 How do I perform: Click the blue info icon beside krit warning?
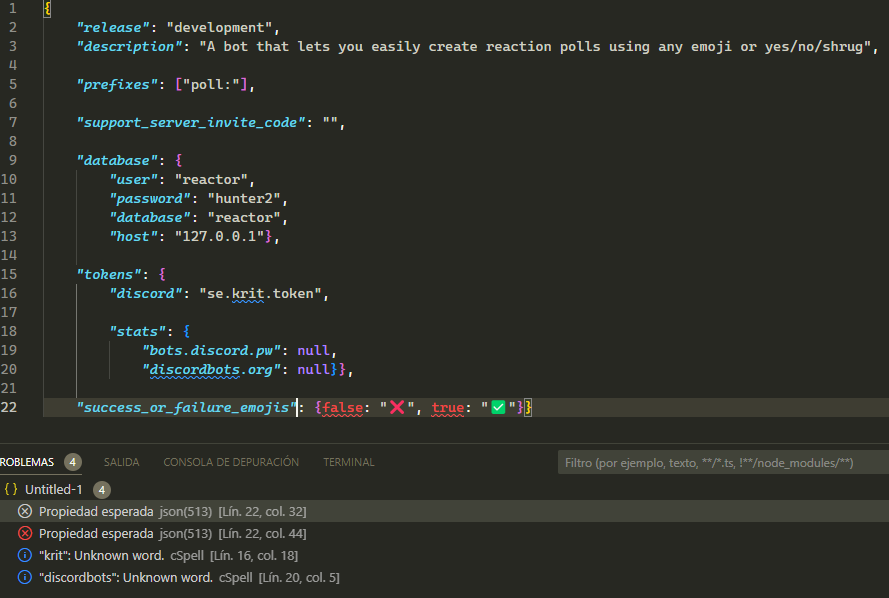(x=24, y=555)
